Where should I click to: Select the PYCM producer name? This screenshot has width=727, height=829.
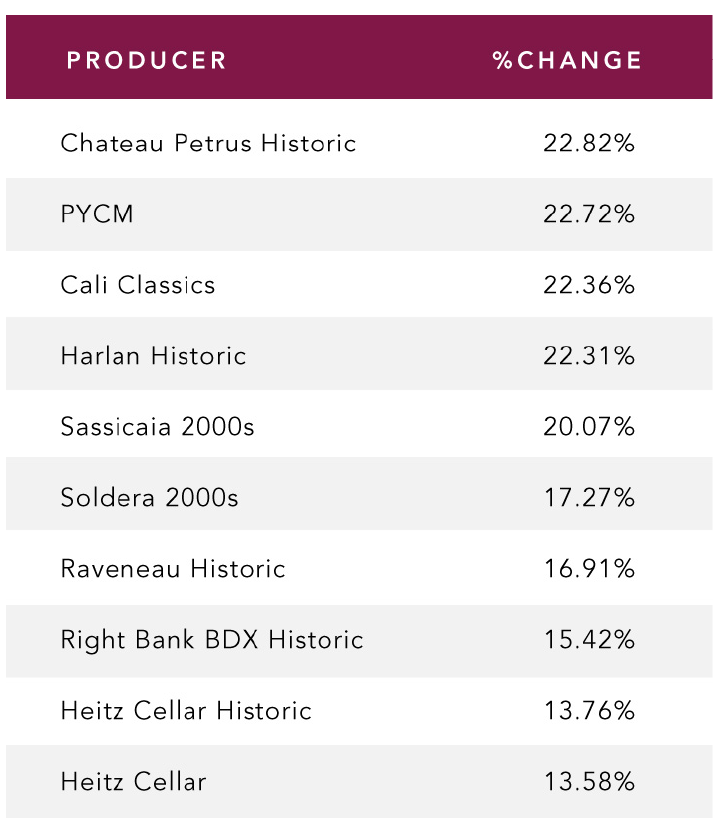[97, 214]
